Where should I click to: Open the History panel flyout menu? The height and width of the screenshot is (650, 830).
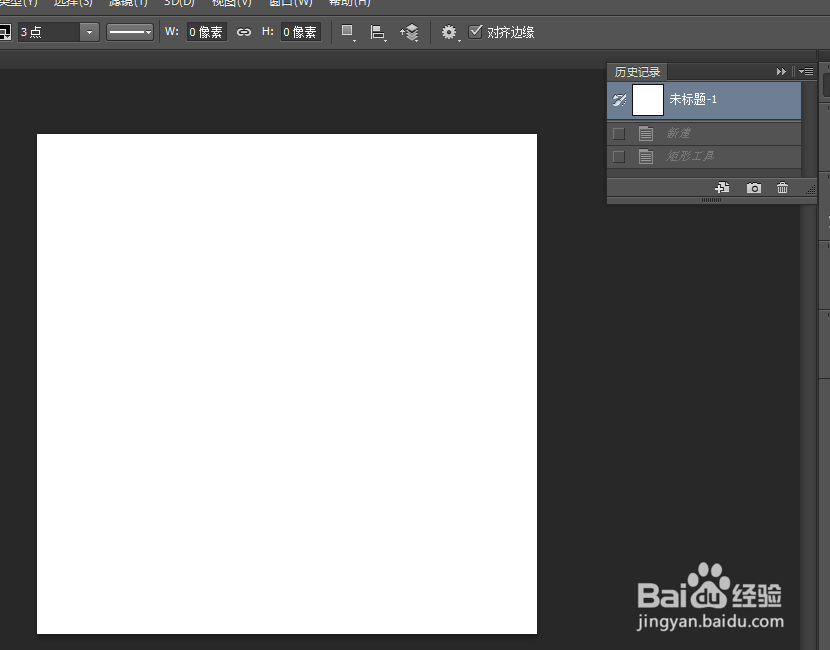click(x=806, y=71)
